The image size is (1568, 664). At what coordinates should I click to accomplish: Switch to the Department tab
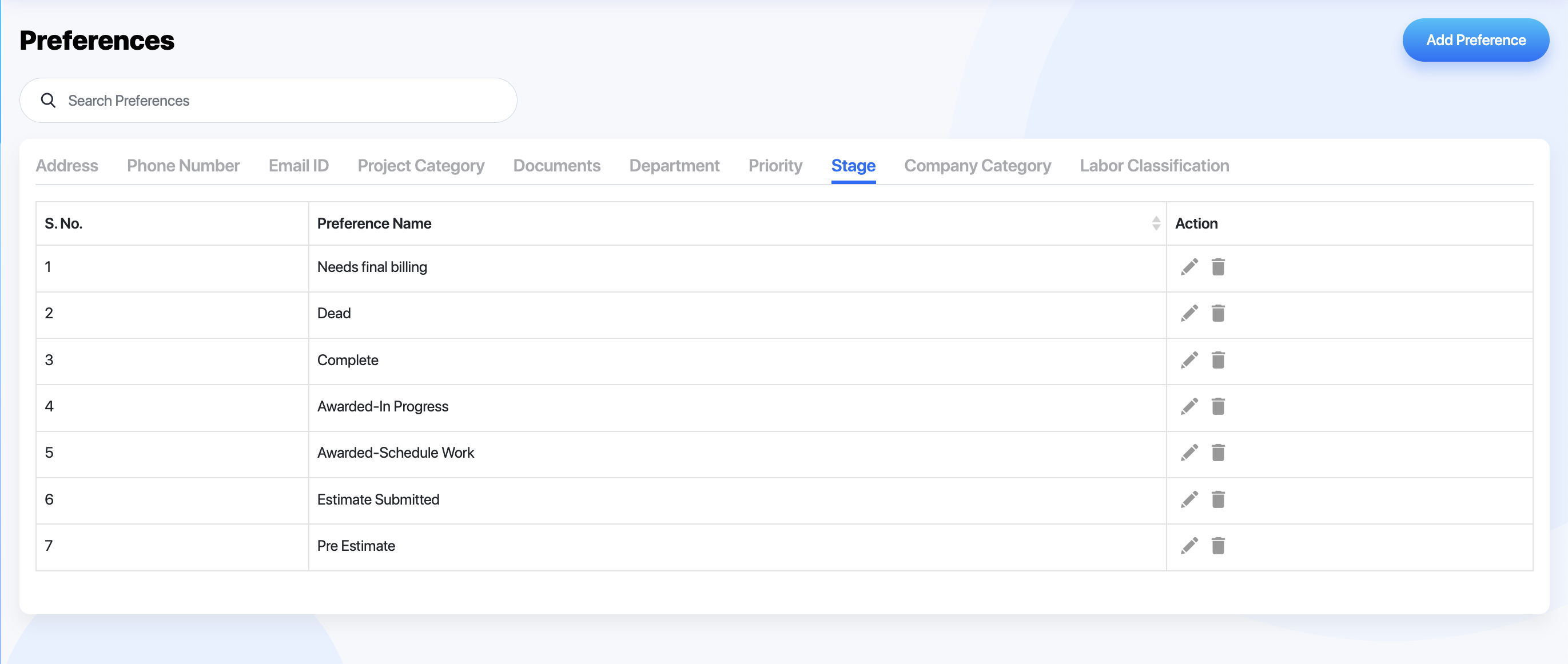[x=674, y=165]
